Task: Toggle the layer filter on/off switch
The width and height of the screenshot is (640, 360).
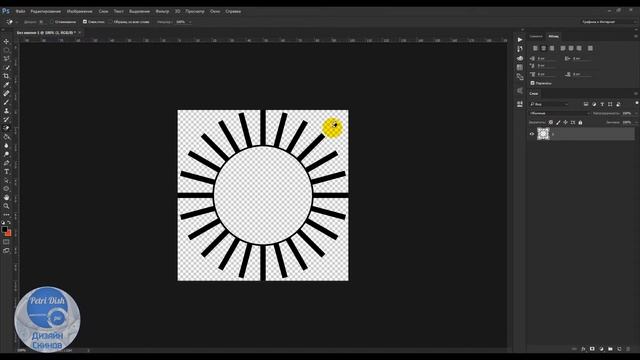Action: pos(636,104)
